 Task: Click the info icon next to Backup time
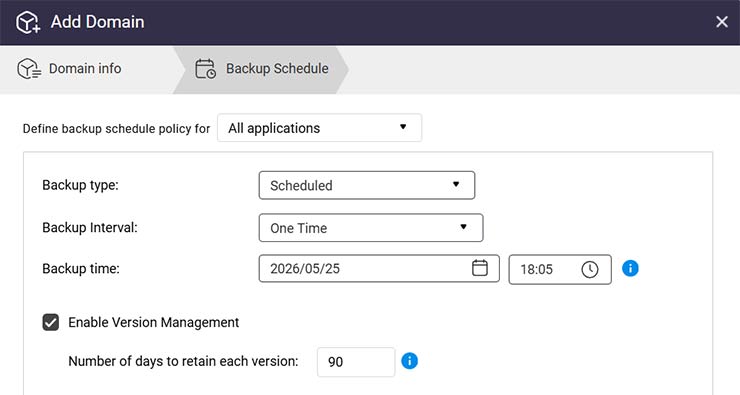(x=630, y=269)
